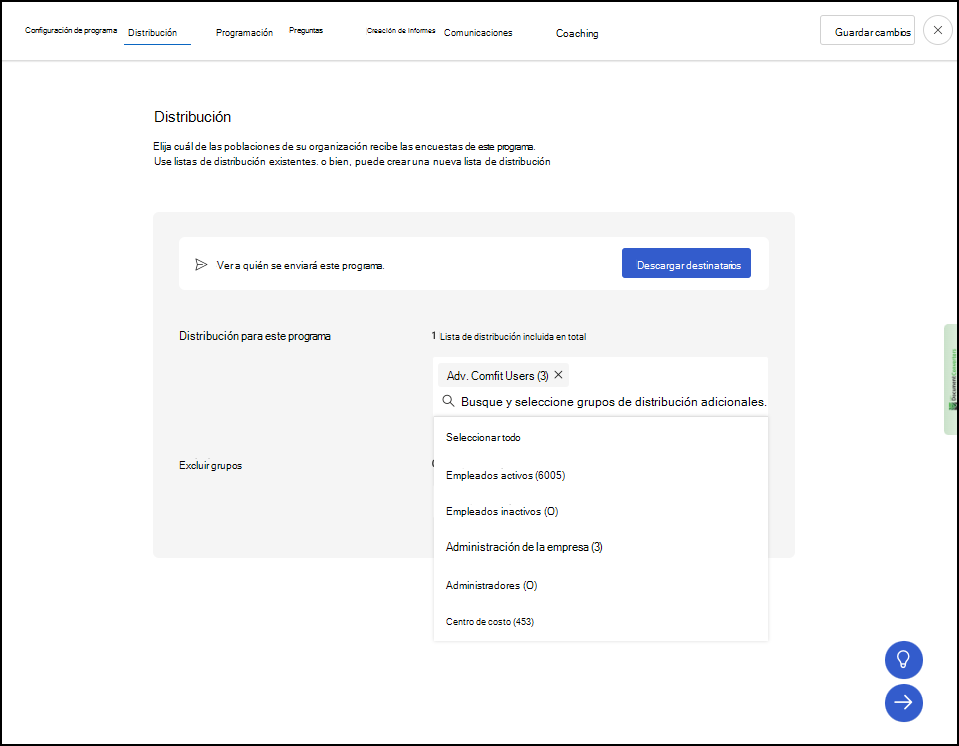This screenshot has width=959, height=746.
Task: Open the Coaching tab
Action: [576, 33]
